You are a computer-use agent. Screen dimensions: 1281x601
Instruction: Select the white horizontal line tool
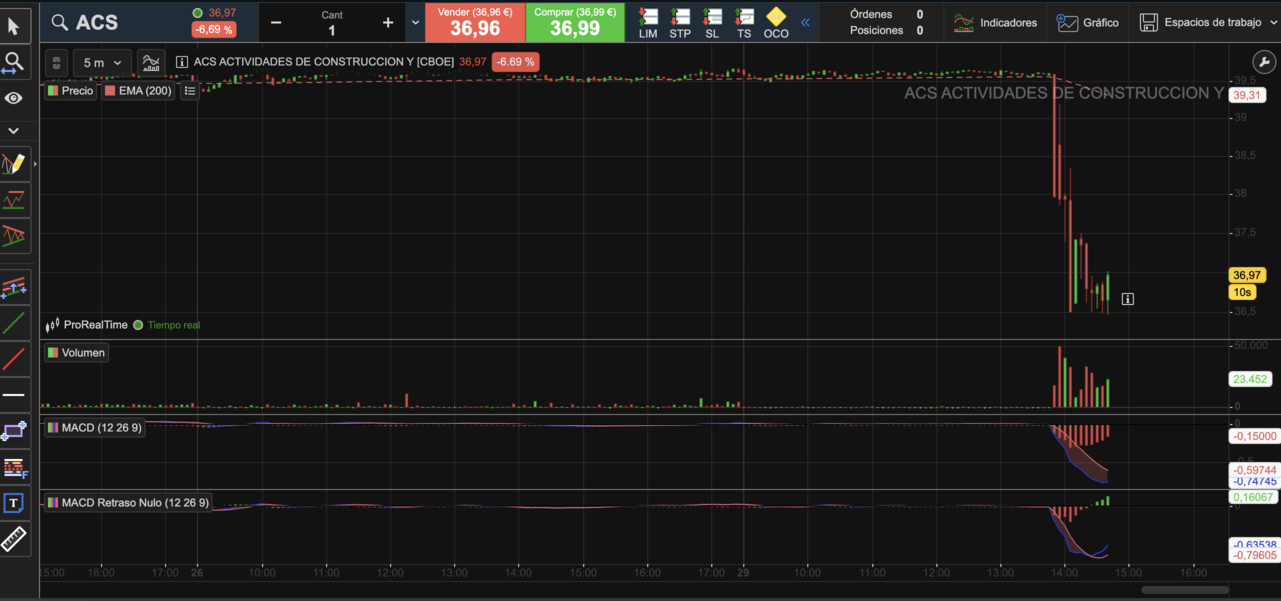pos(14,396)
